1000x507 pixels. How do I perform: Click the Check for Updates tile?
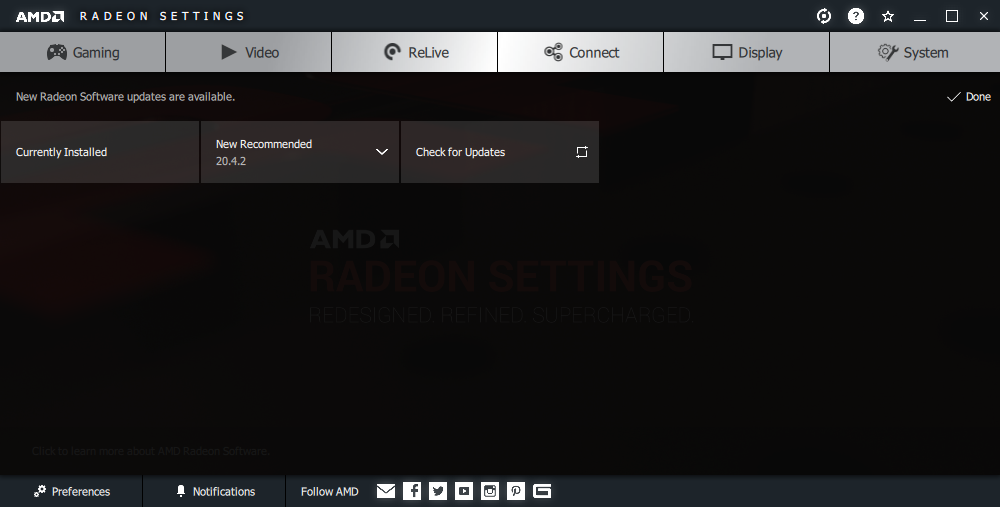click(x=500, y=152)
